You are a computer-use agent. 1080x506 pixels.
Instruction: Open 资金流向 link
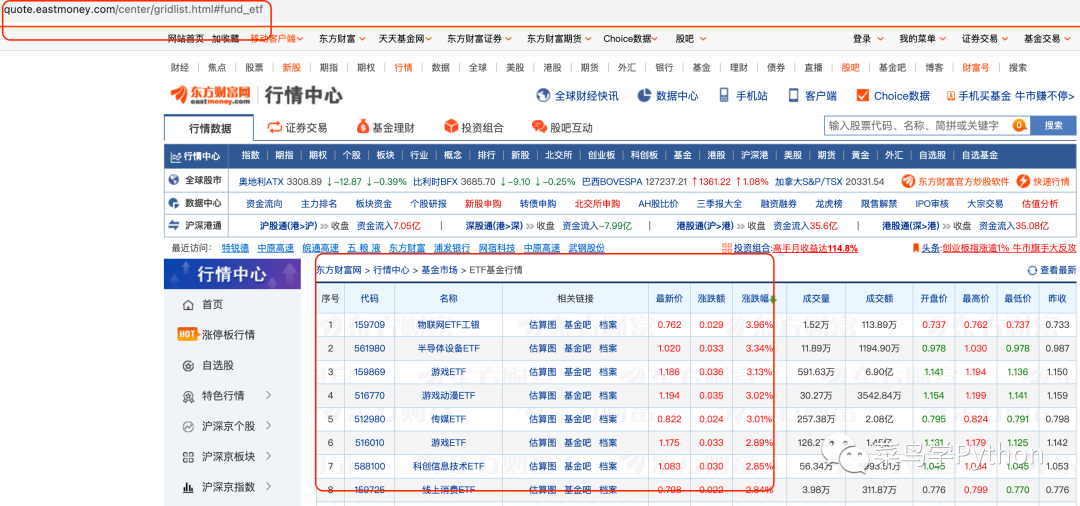coord(264,204)
